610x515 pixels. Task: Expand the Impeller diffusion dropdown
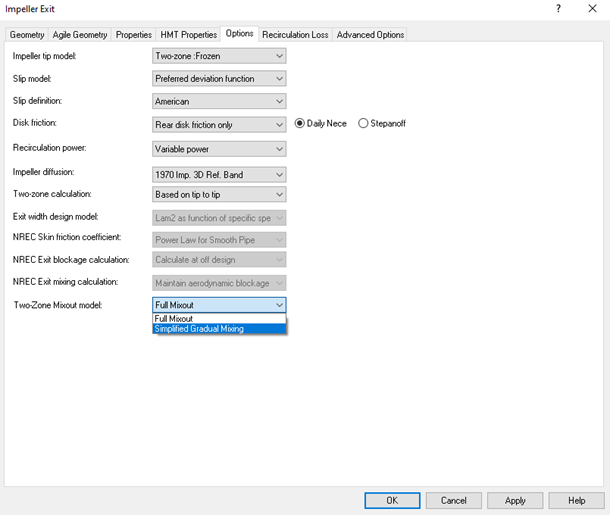tap(219, 174)
